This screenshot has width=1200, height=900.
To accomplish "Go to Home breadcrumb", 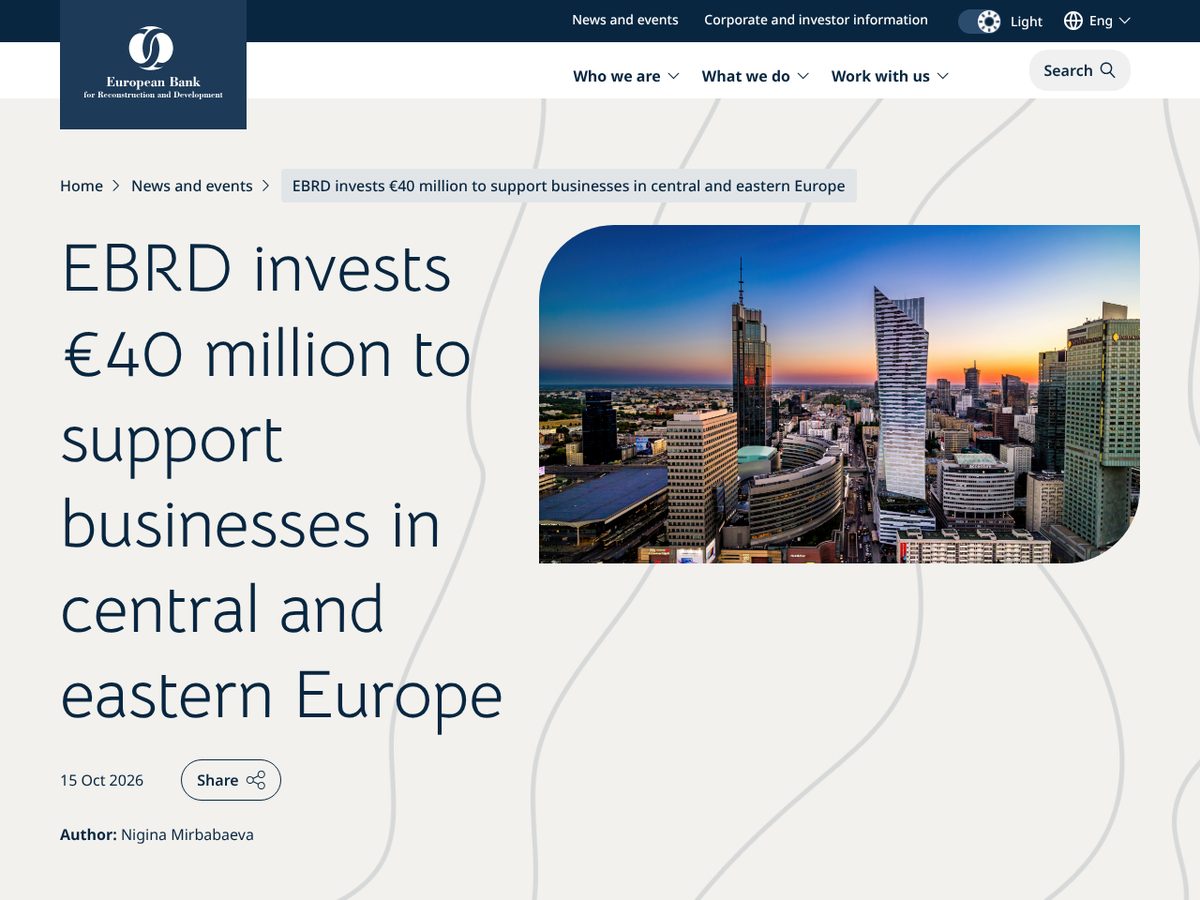I will coord(81,186).
